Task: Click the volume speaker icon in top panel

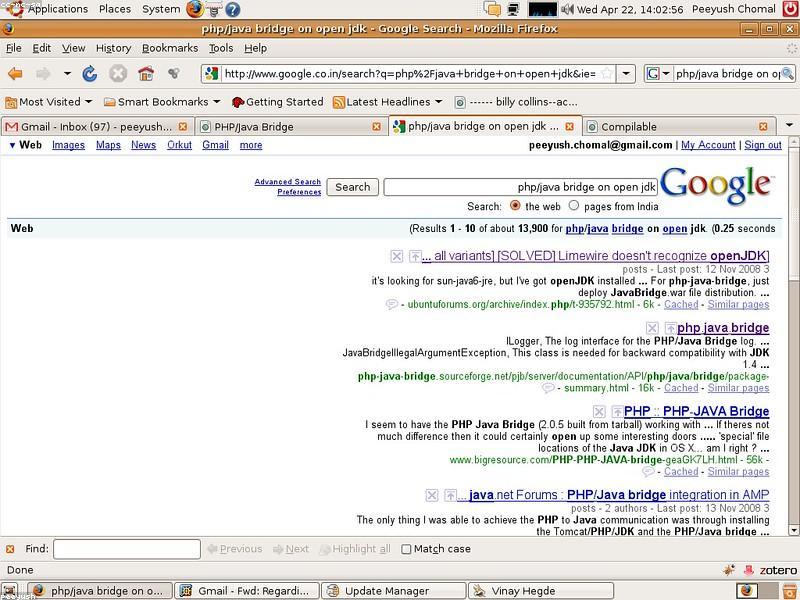Action: pos(567,9)
